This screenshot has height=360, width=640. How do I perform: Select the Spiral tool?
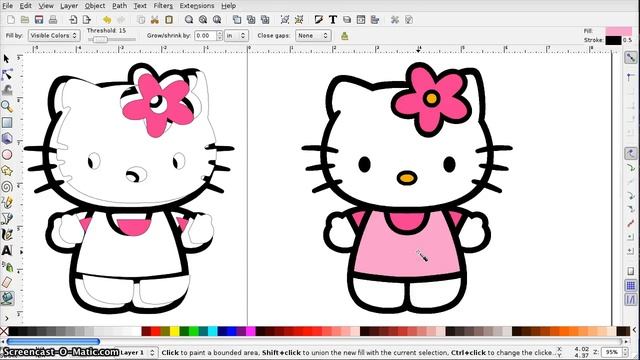click(7, 187)
